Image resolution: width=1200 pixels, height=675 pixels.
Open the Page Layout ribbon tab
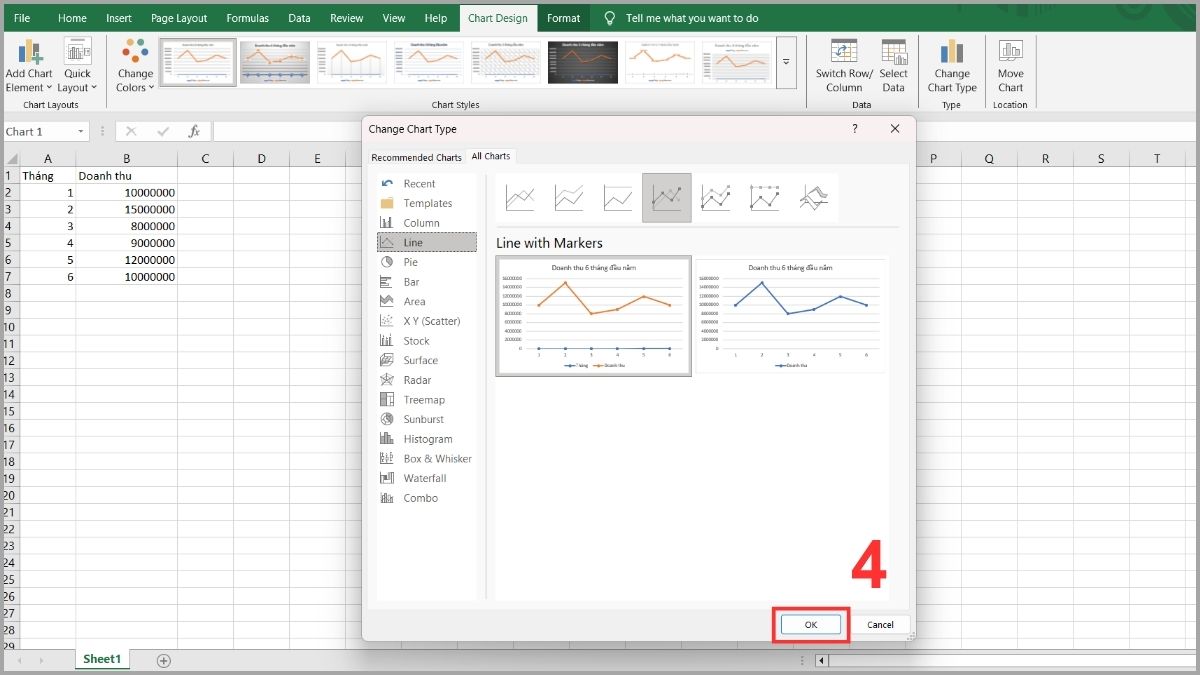point(179,18)
